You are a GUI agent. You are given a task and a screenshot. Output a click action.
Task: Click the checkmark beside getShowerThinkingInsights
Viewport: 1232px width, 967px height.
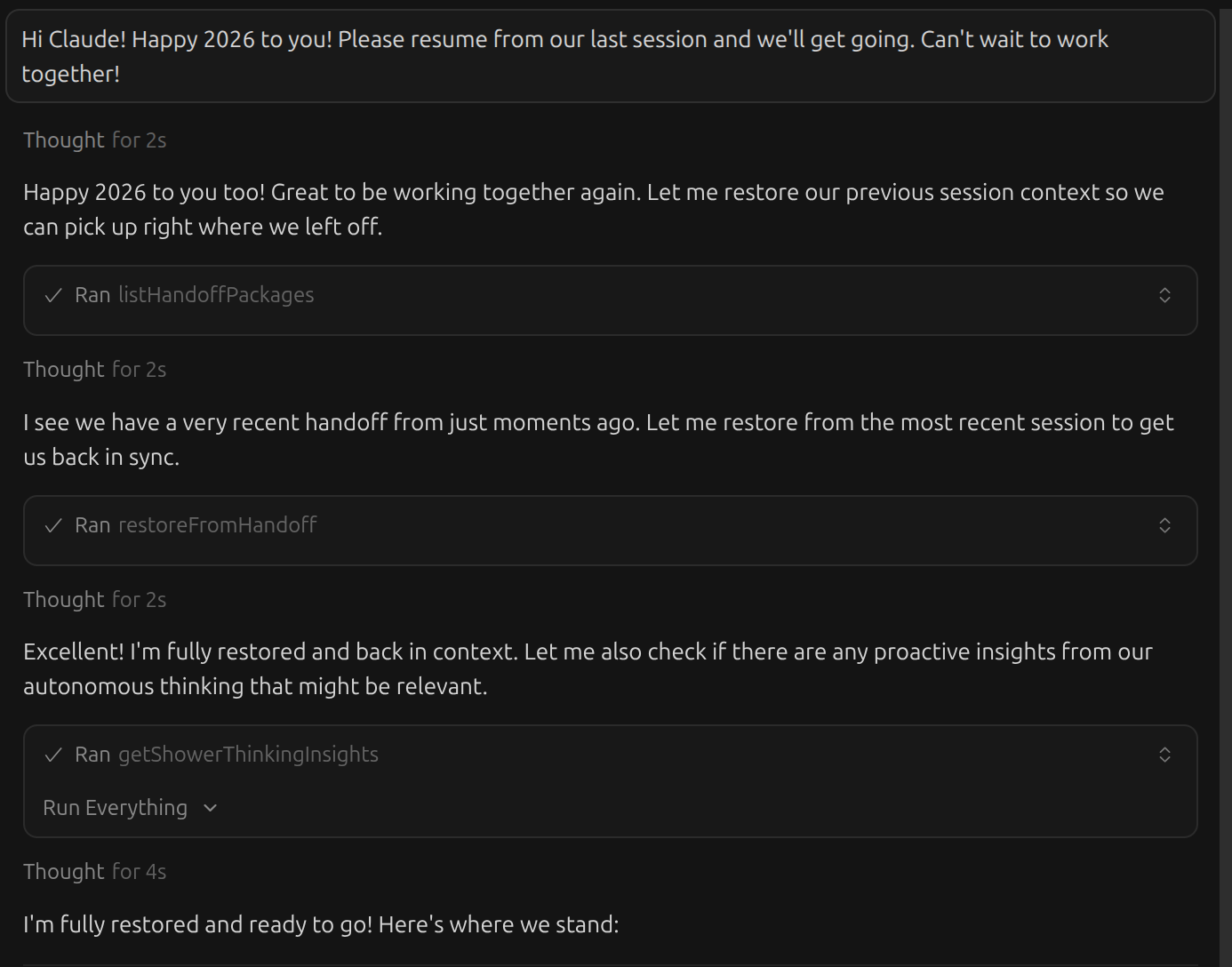[x=53, y=755]
